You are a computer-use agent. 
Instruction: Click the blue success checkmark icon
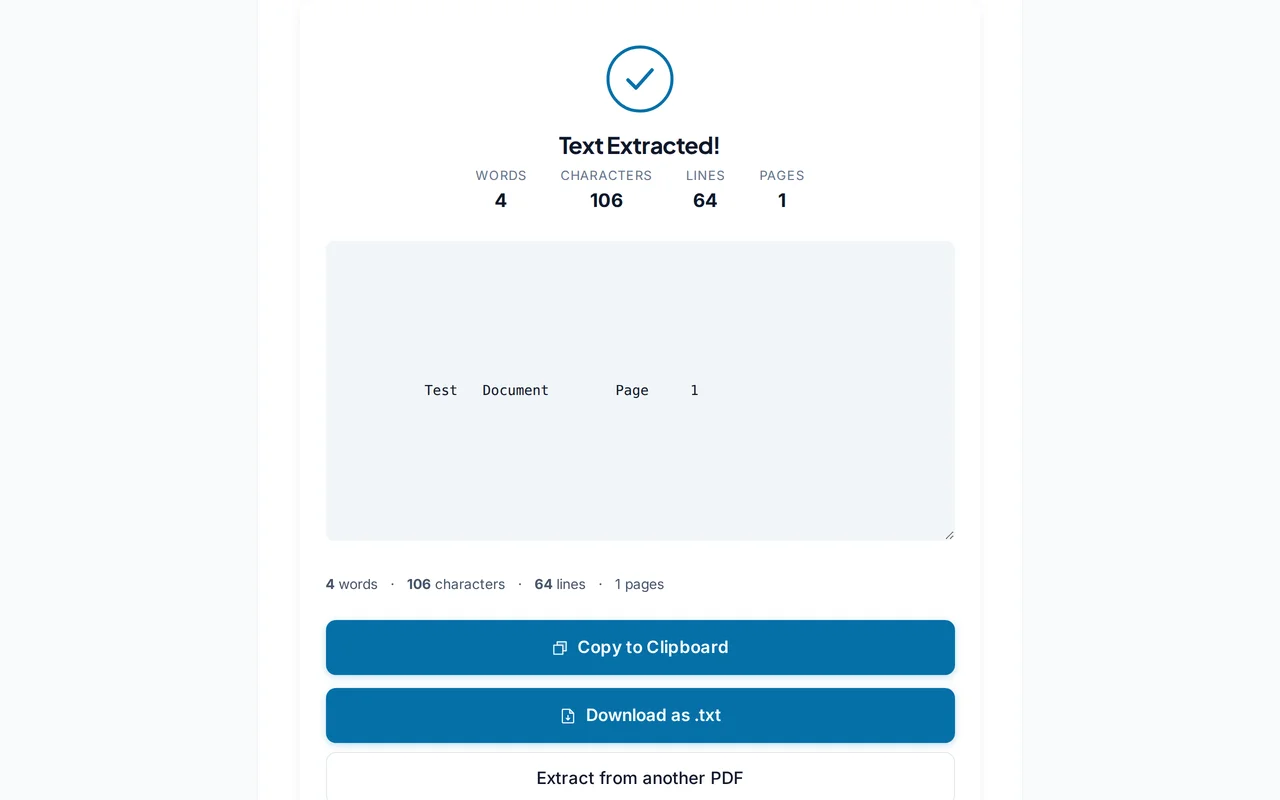(x=639, y=78)
